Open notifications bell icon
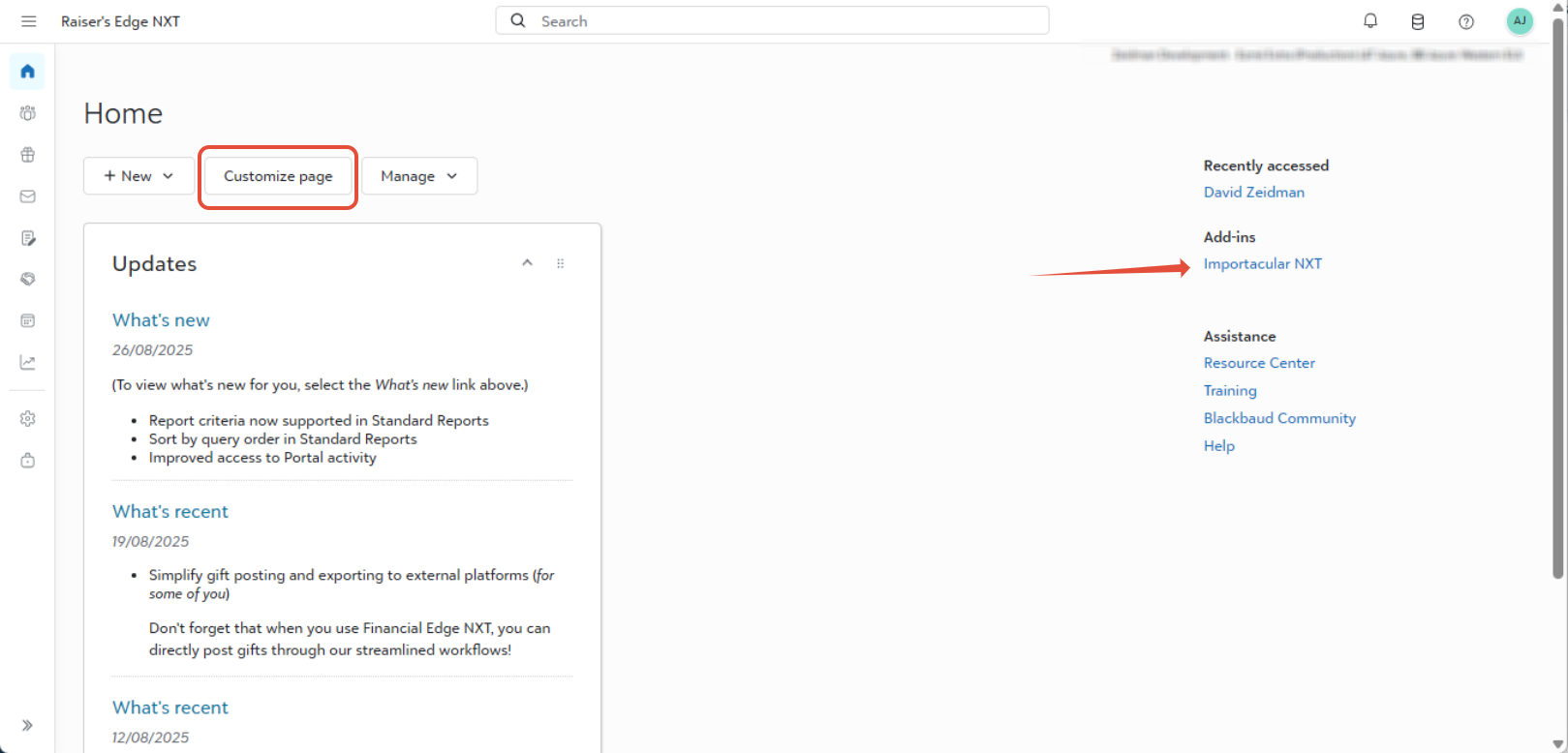This screenshot has width=1568, height=753. pos(1370,20)
